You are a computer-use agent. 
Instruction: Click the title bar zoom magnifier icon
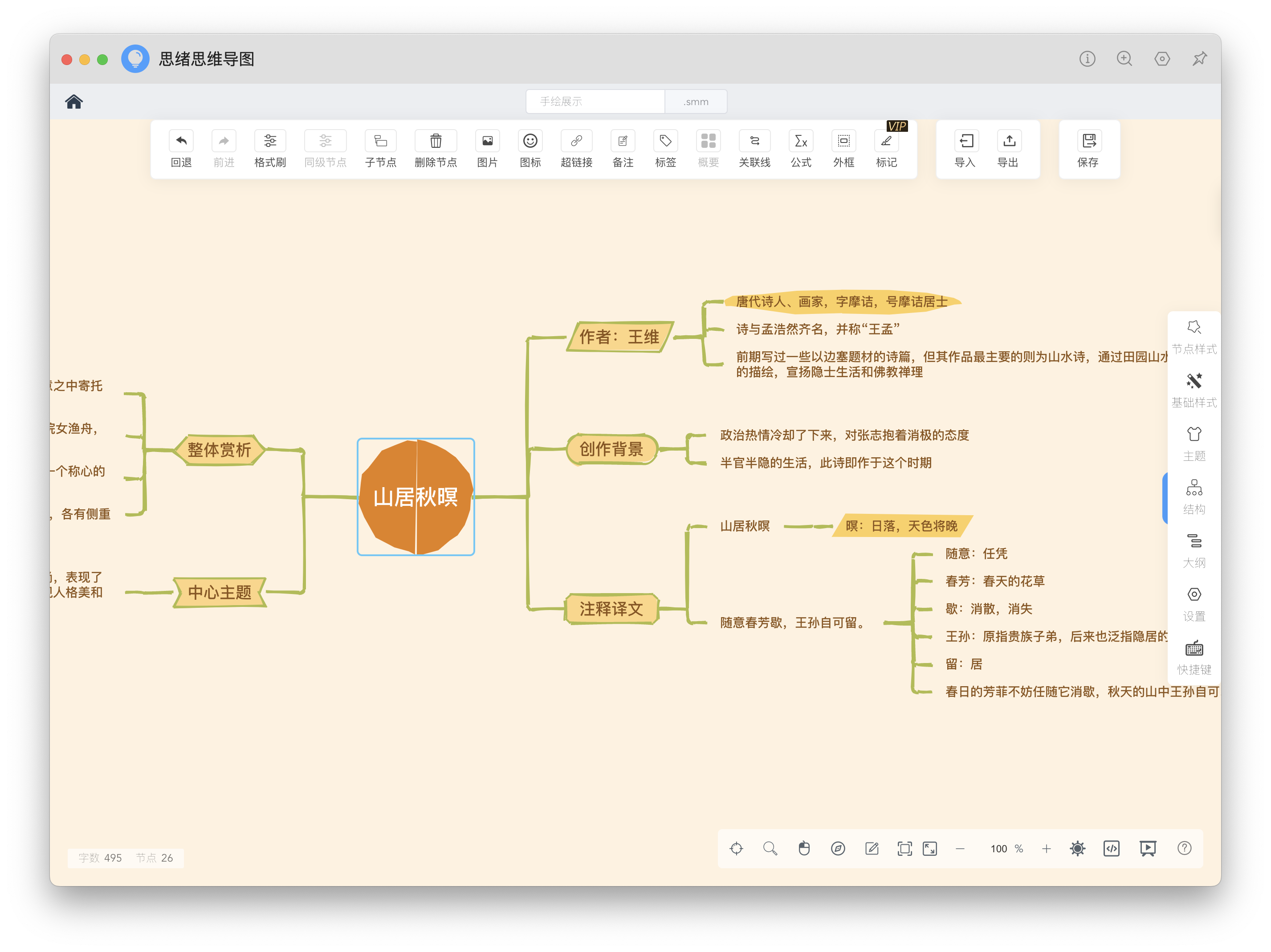coord(1124,59)
